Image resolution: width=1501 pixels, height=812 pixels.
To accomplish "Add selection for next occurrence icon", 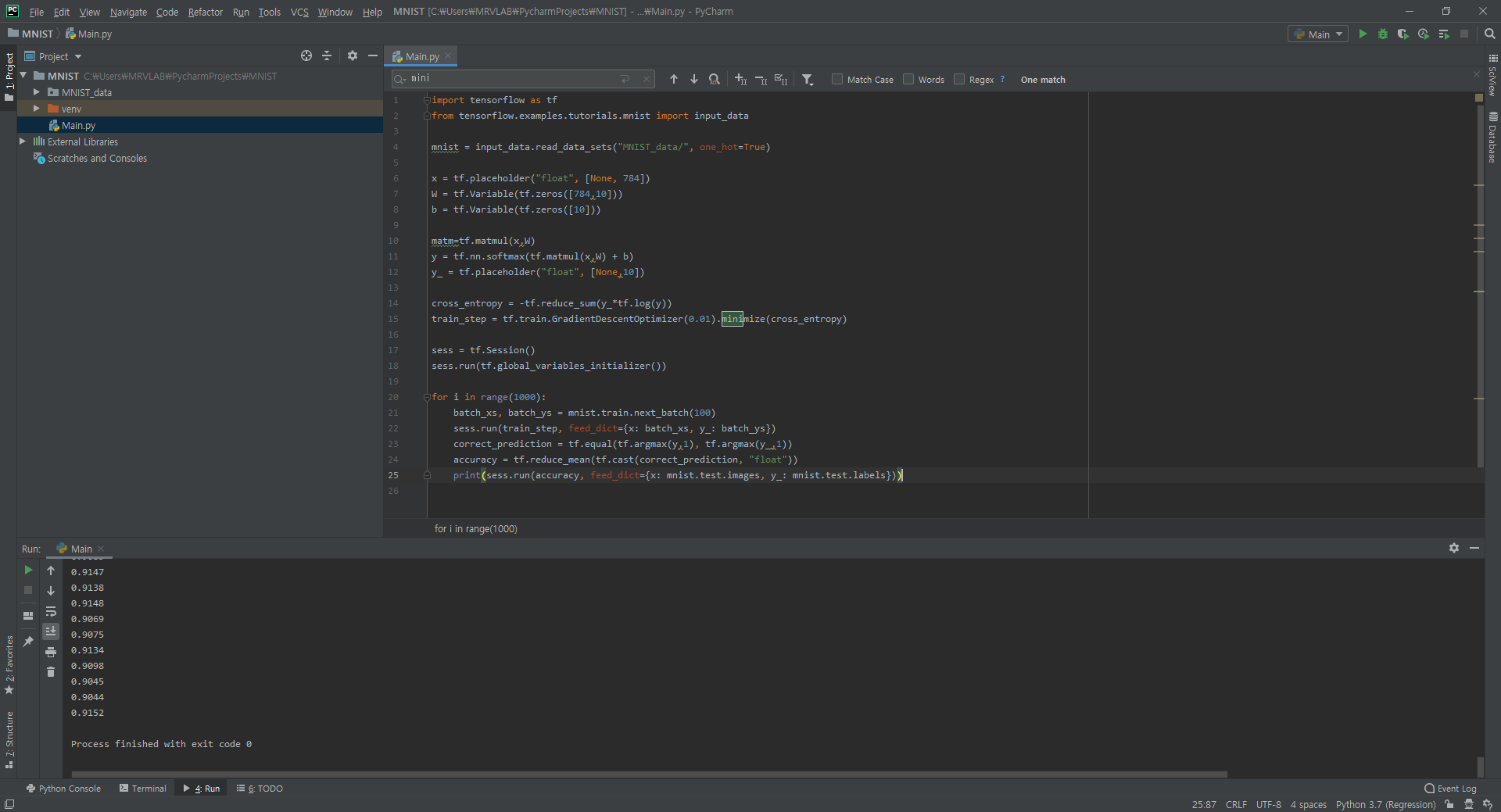I will (x=740, y=80).
